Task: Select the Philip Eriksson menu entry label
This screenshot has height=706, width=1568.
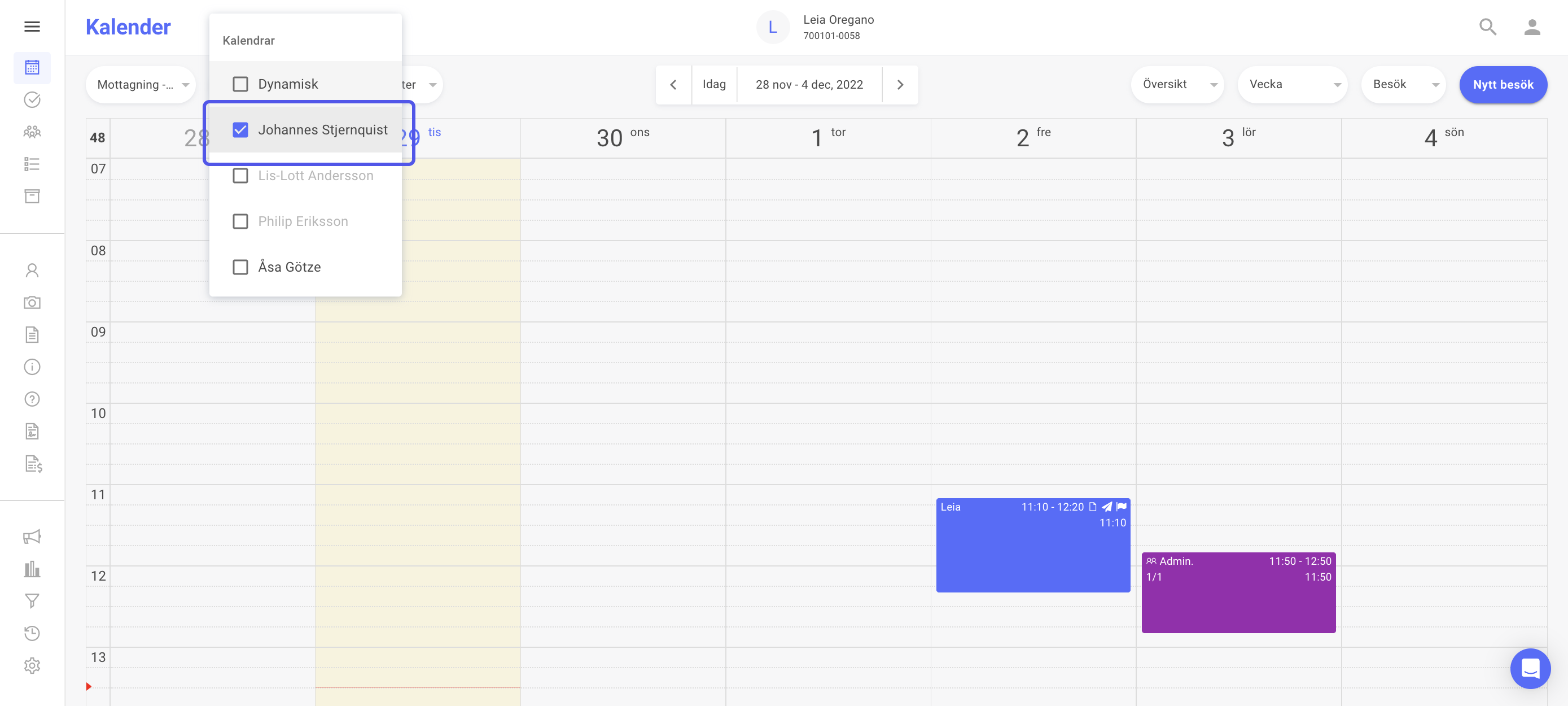Action: 303,221
